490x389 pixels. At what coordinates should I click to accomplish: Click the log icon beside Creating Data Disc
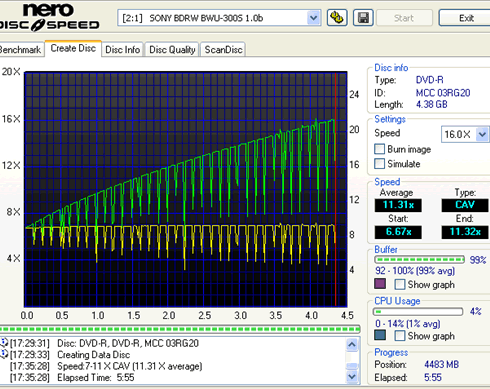point(4,354)
